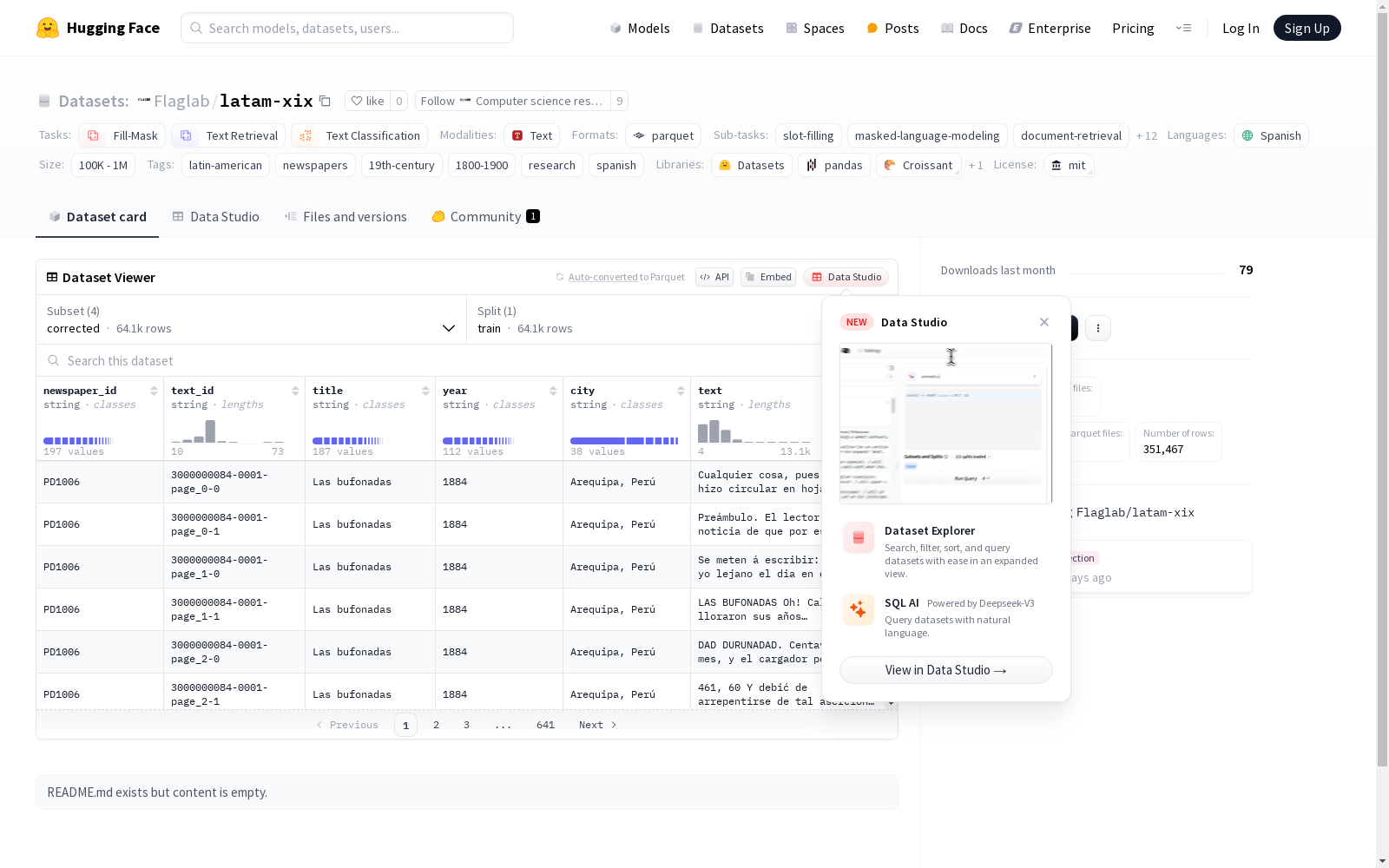Click the city column distribution bar
Image resolution: width=1389 pixels, height=868 pixels.
[x=624, y=441]
